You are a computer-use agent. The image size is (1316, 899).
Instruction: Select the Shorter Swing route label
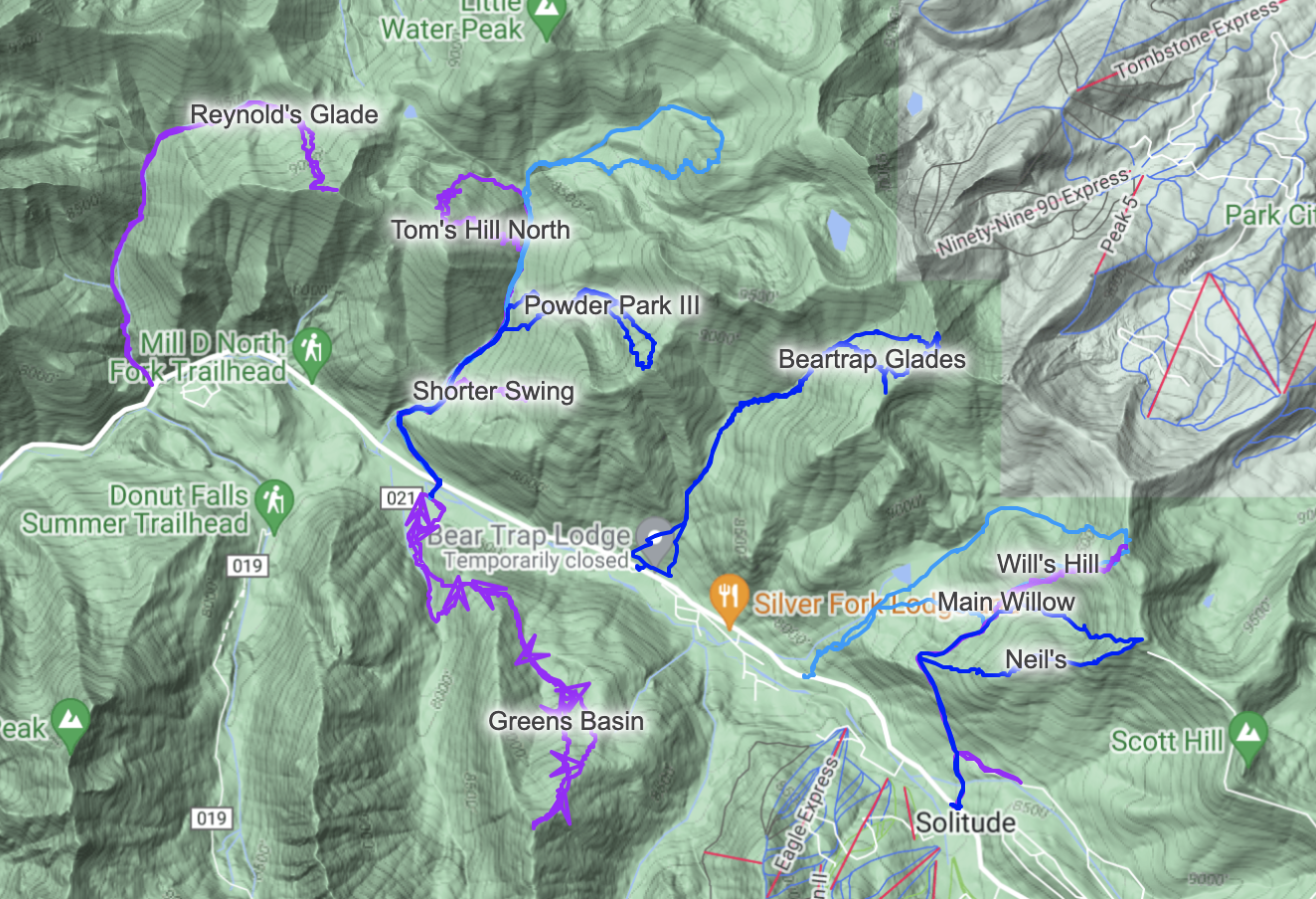(x=494, y=391)
